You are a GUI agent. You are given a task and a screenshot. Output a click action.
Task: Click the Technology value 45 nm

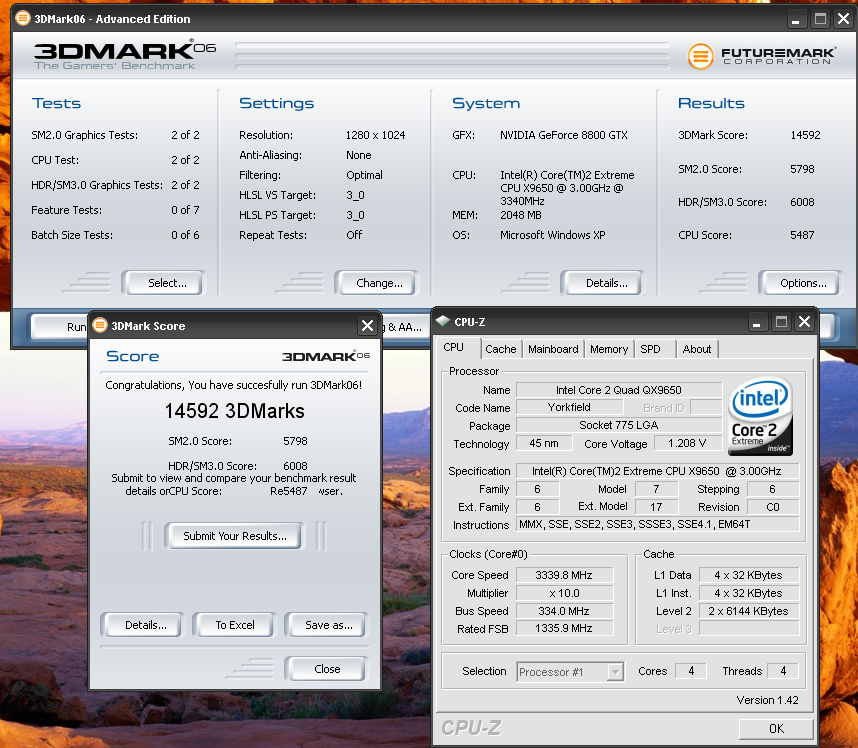[544, 443]
